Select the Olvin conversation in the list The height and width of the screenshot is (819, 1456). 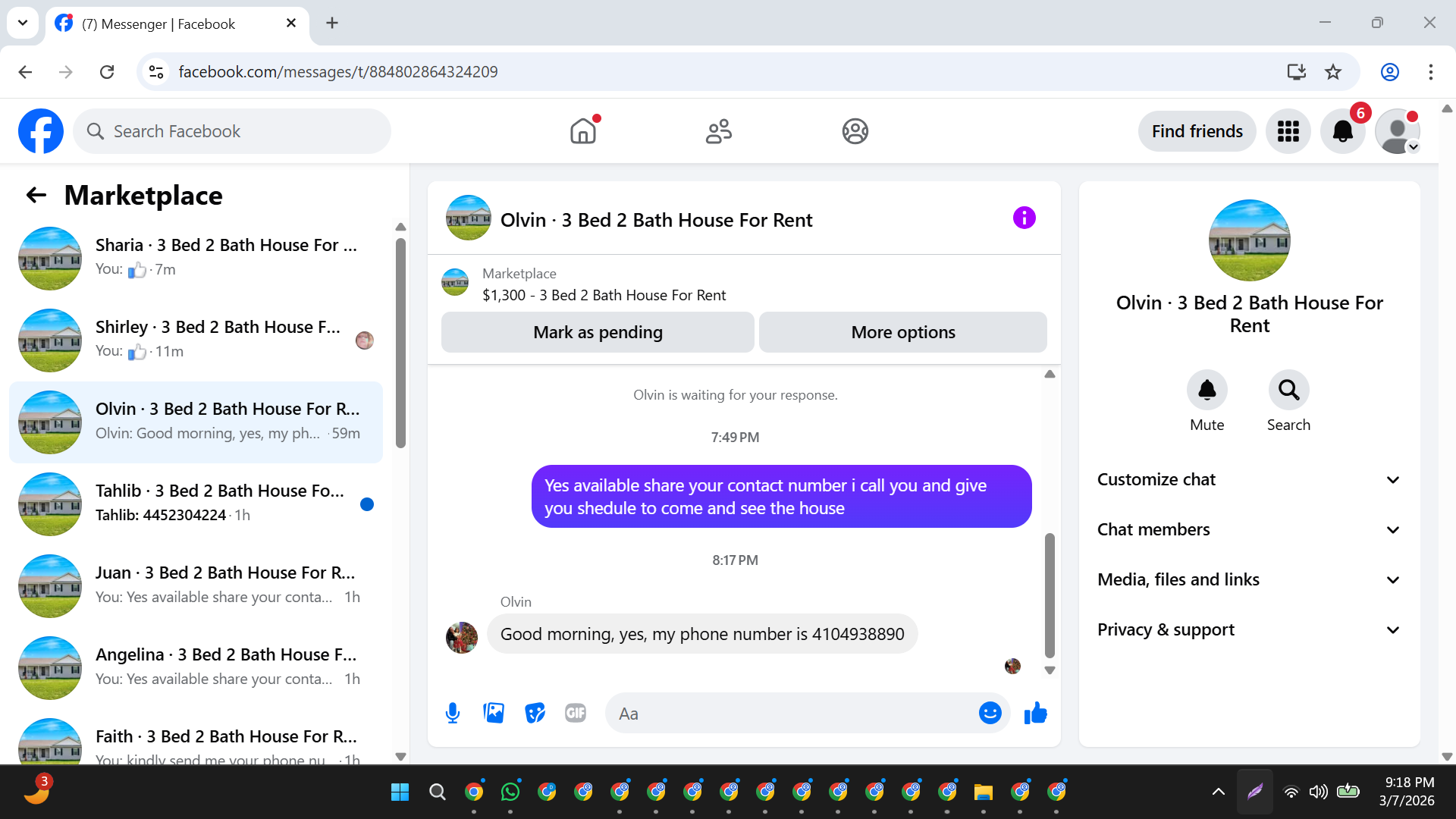pos(196,422)
